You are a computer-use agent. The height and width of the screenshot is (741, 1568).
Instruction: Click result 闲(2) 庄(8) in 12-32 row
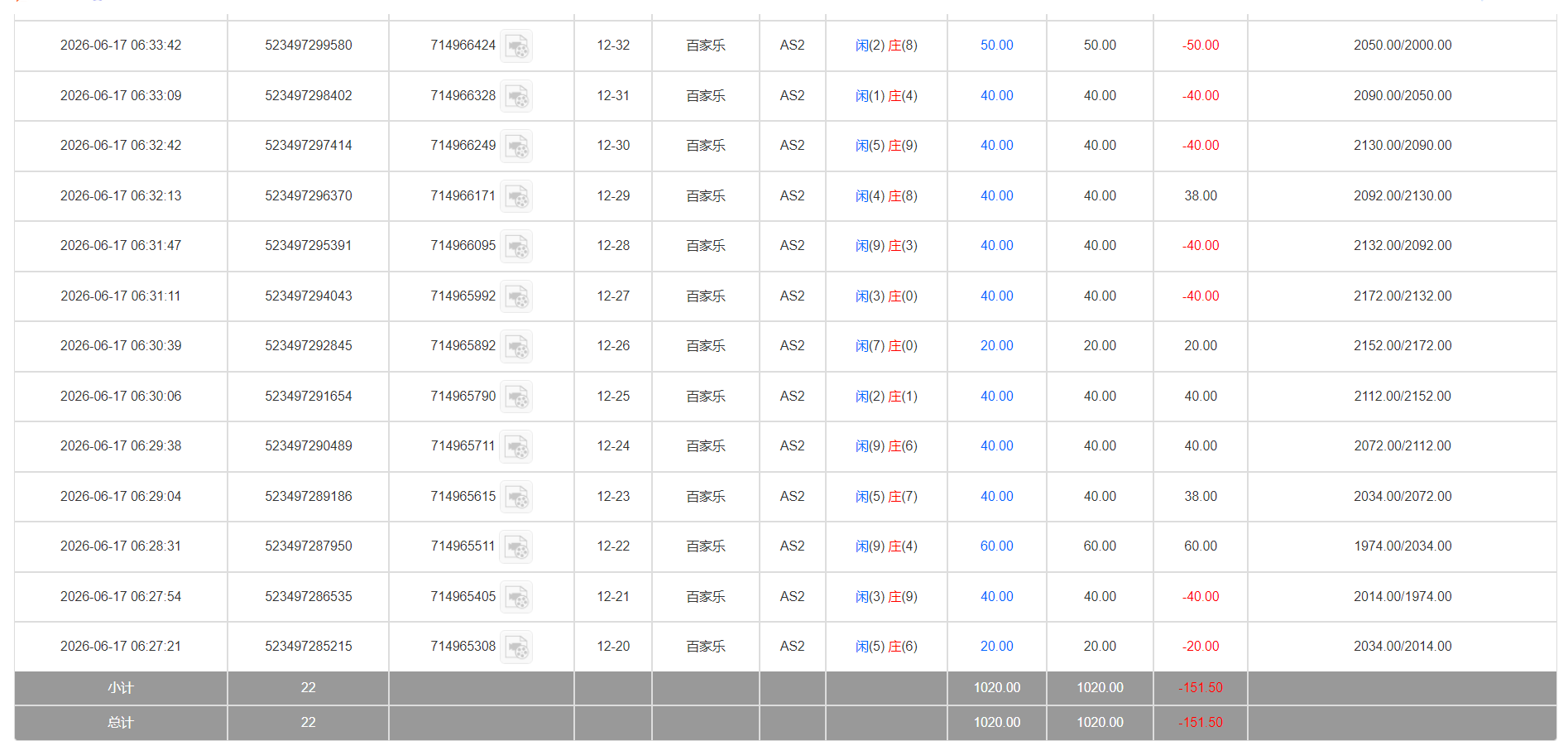pyautogui.click(x=886, y=46)
